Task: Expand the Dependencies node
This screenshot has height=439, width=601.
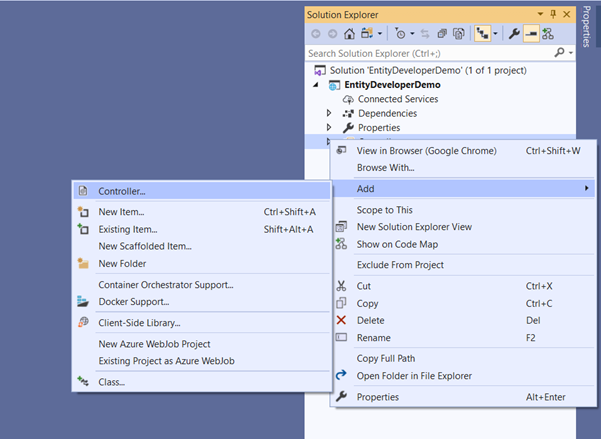Action: pyautogui.click(x=329, y=113)
